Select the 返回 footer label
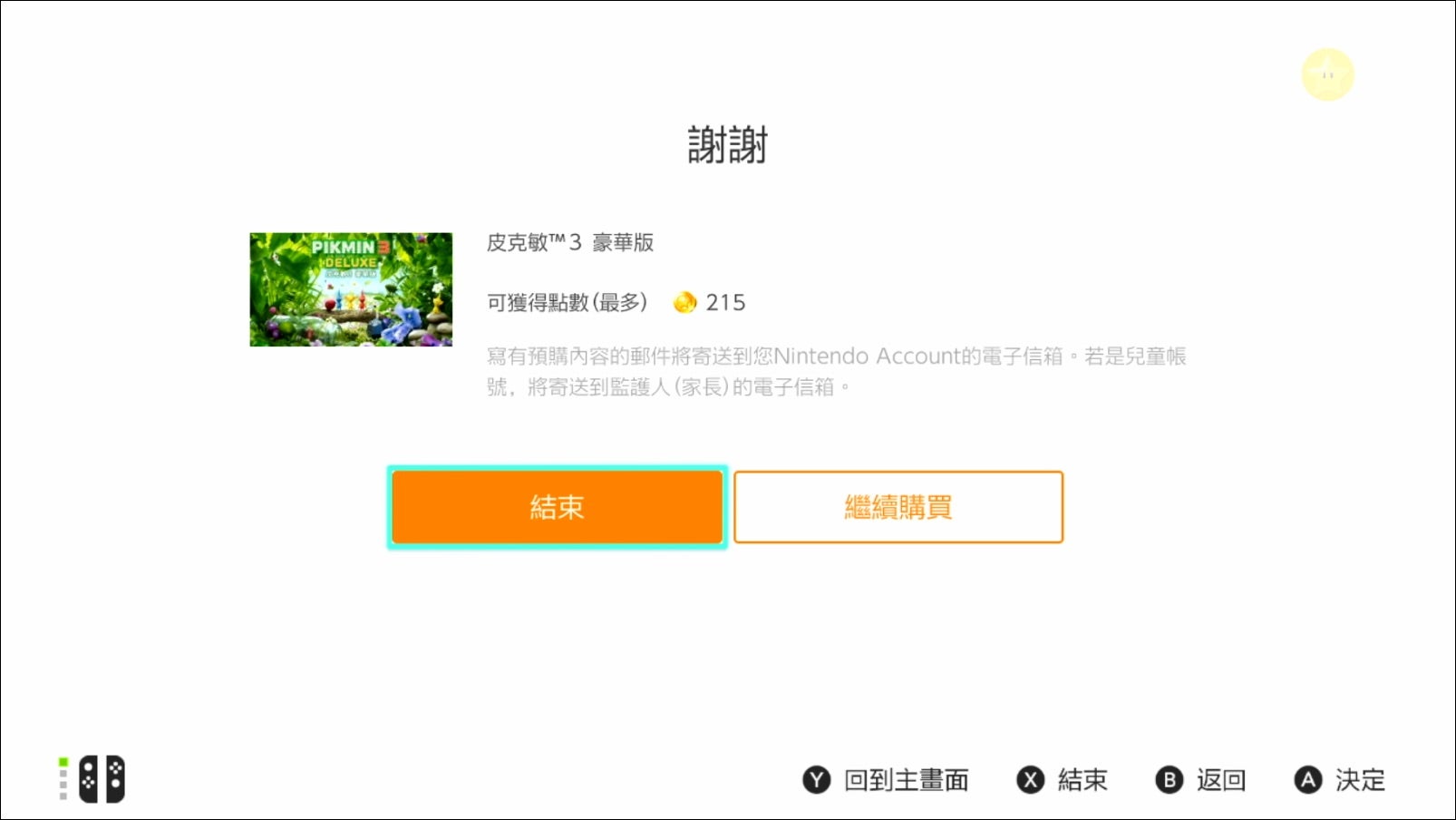The height and width of the screenshot is (820, 1456). click(1220, 780)
